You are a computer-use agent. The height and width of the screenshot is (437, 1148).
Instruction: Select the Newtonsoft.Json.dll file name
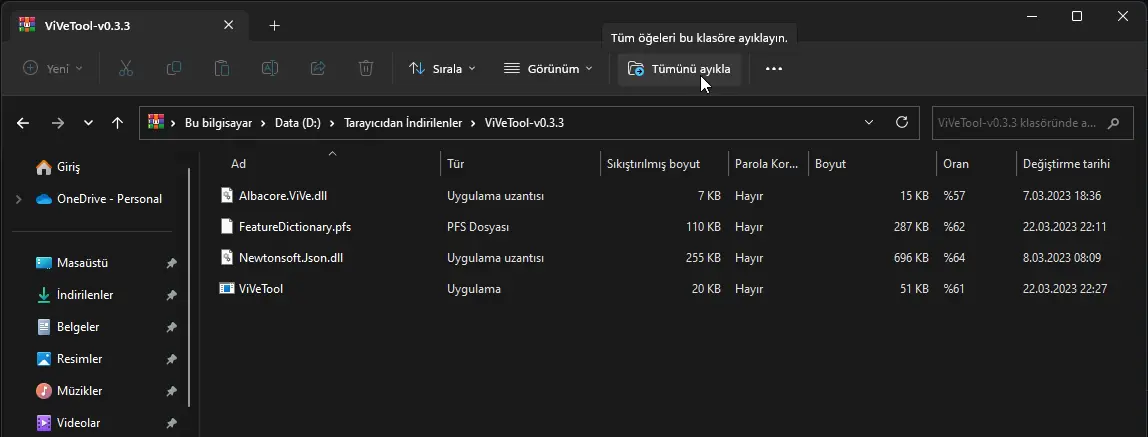(x=293, y=258)
